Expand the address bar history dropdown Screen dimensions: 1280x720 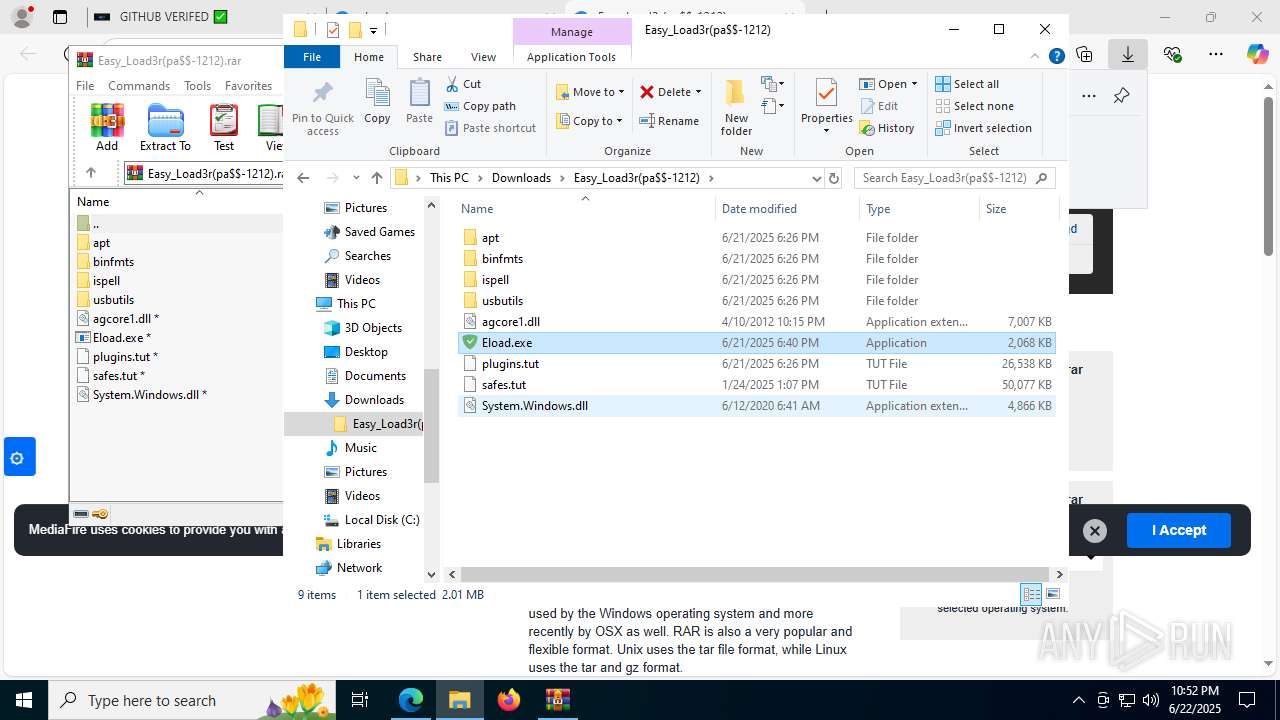tap(816, 178)
